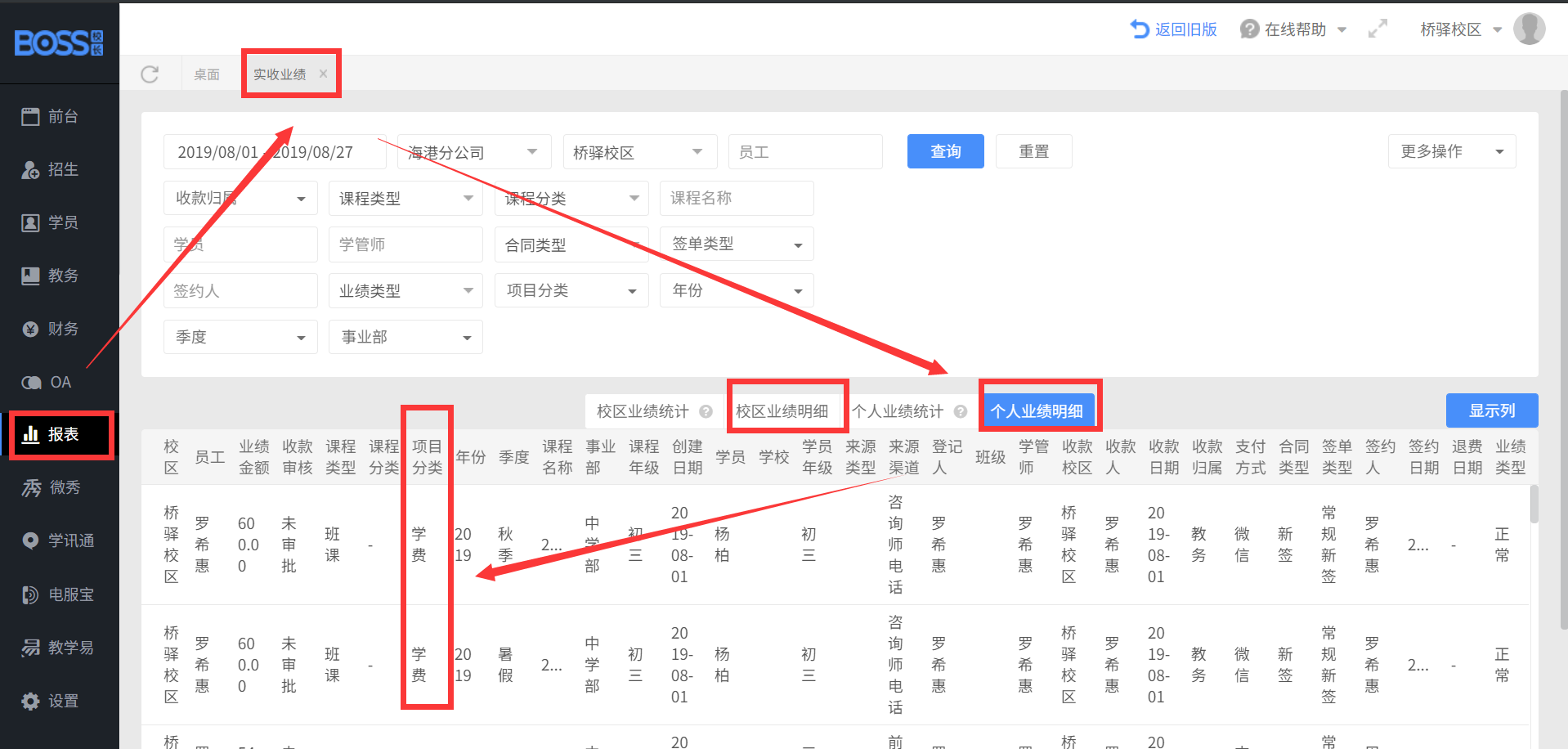Close the 实收业绩 tab

point(323,74)
